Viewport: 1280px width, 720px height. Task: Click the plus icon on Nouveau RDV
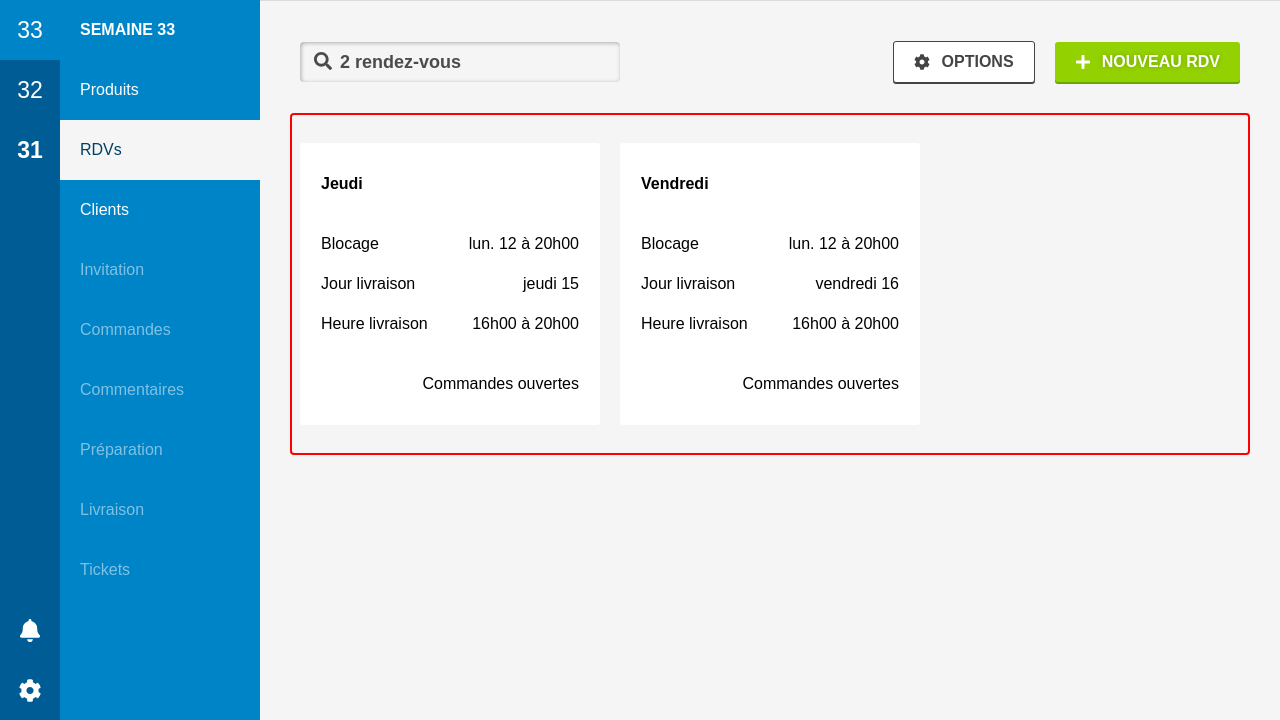click(1083, 62)
